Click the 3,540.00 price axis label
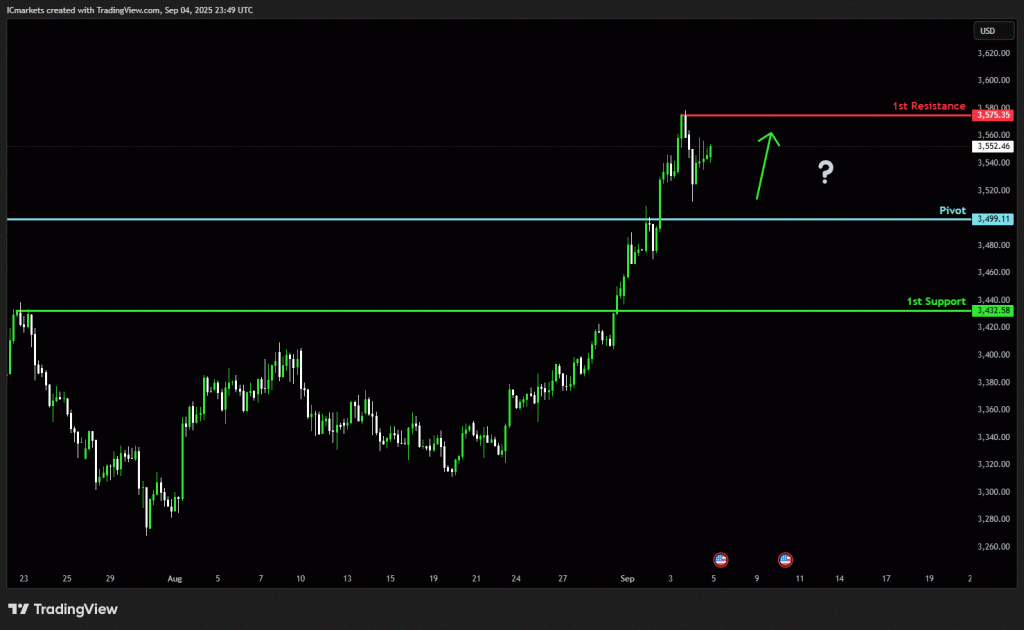This screenshot has height=630, width=1024. tap(993, 163)
